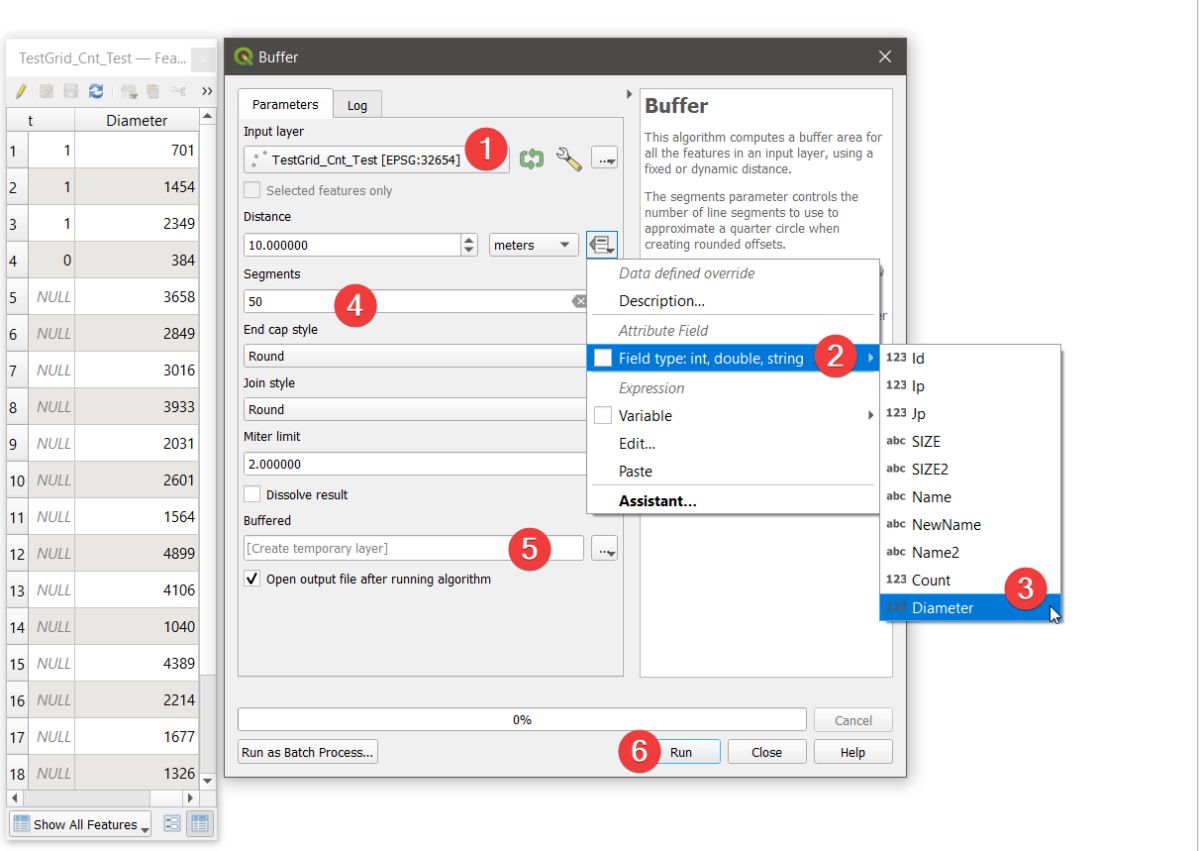This screenshot has width=1199, height=851.
Task: Click Diameter cell with value 2214
Action: 136,700
